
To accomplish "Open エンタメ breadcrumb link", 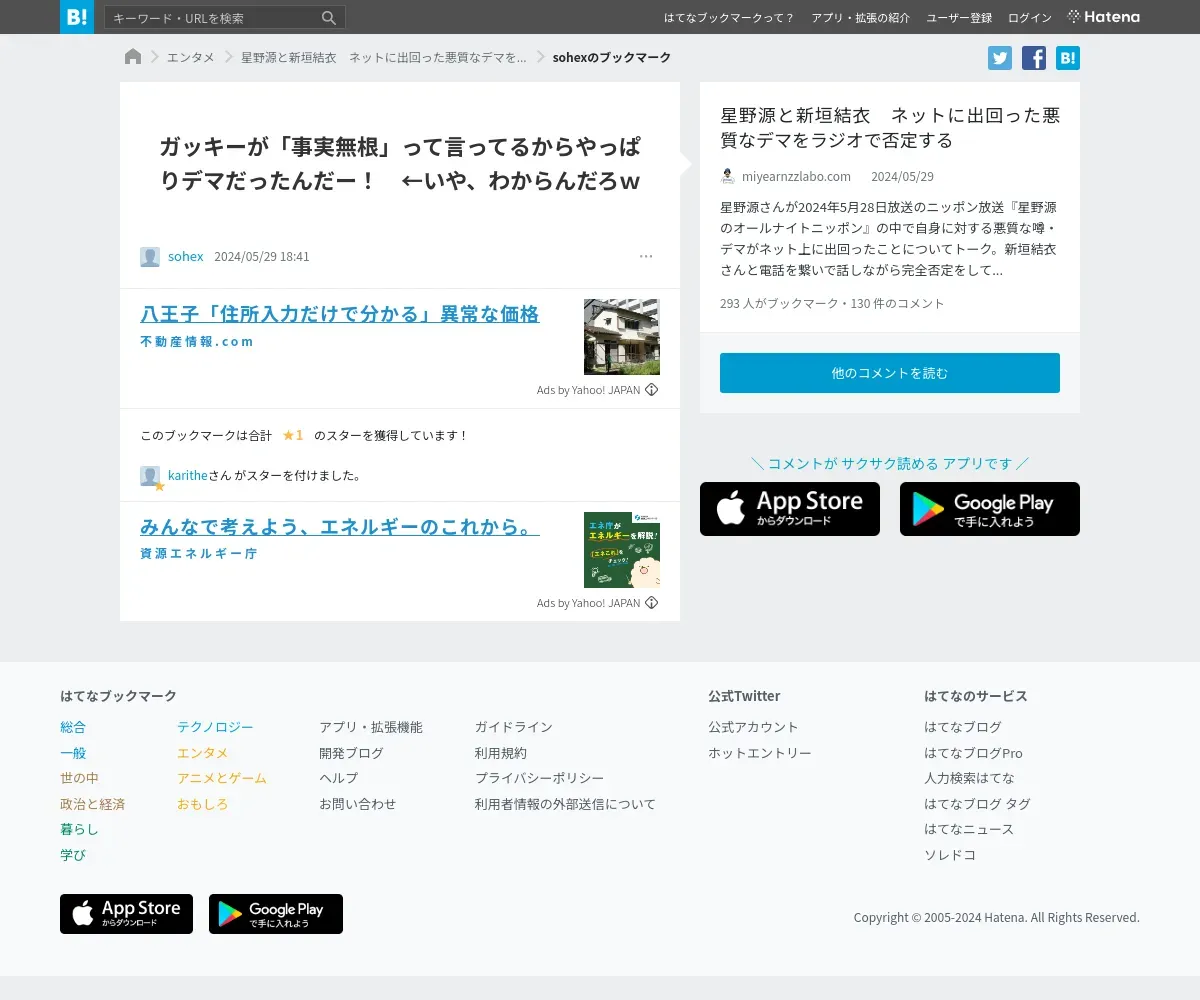I will (190, 58).
